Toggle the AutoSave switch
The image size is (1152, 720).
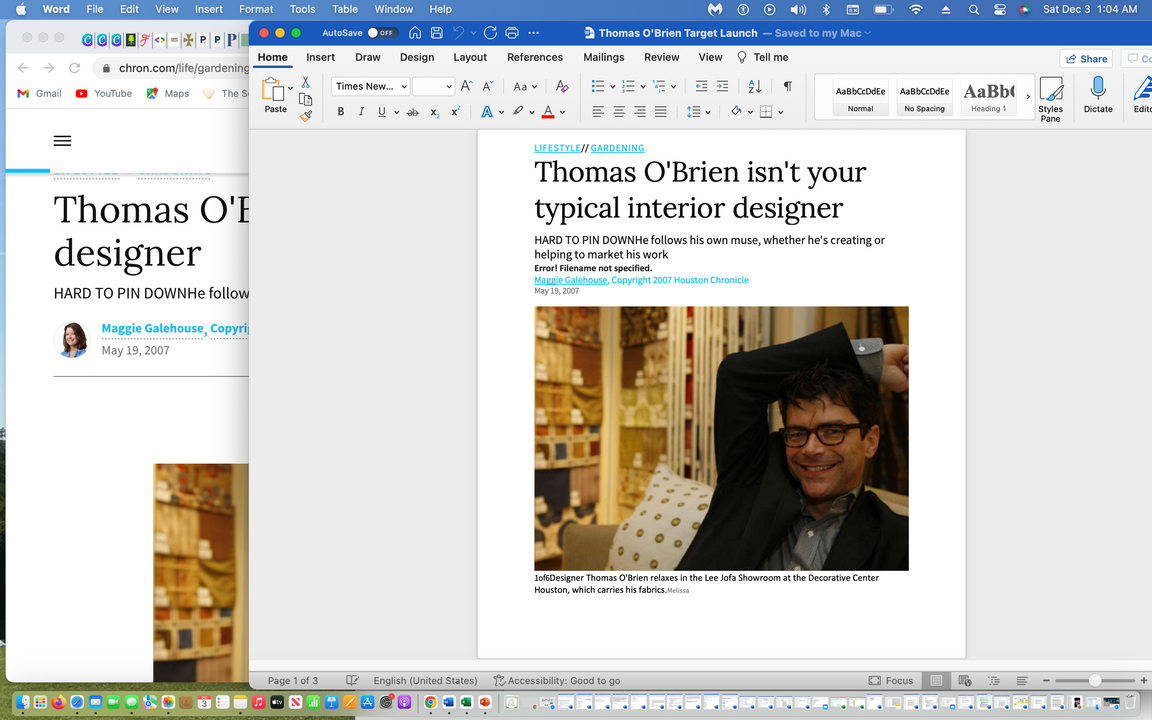382,33
